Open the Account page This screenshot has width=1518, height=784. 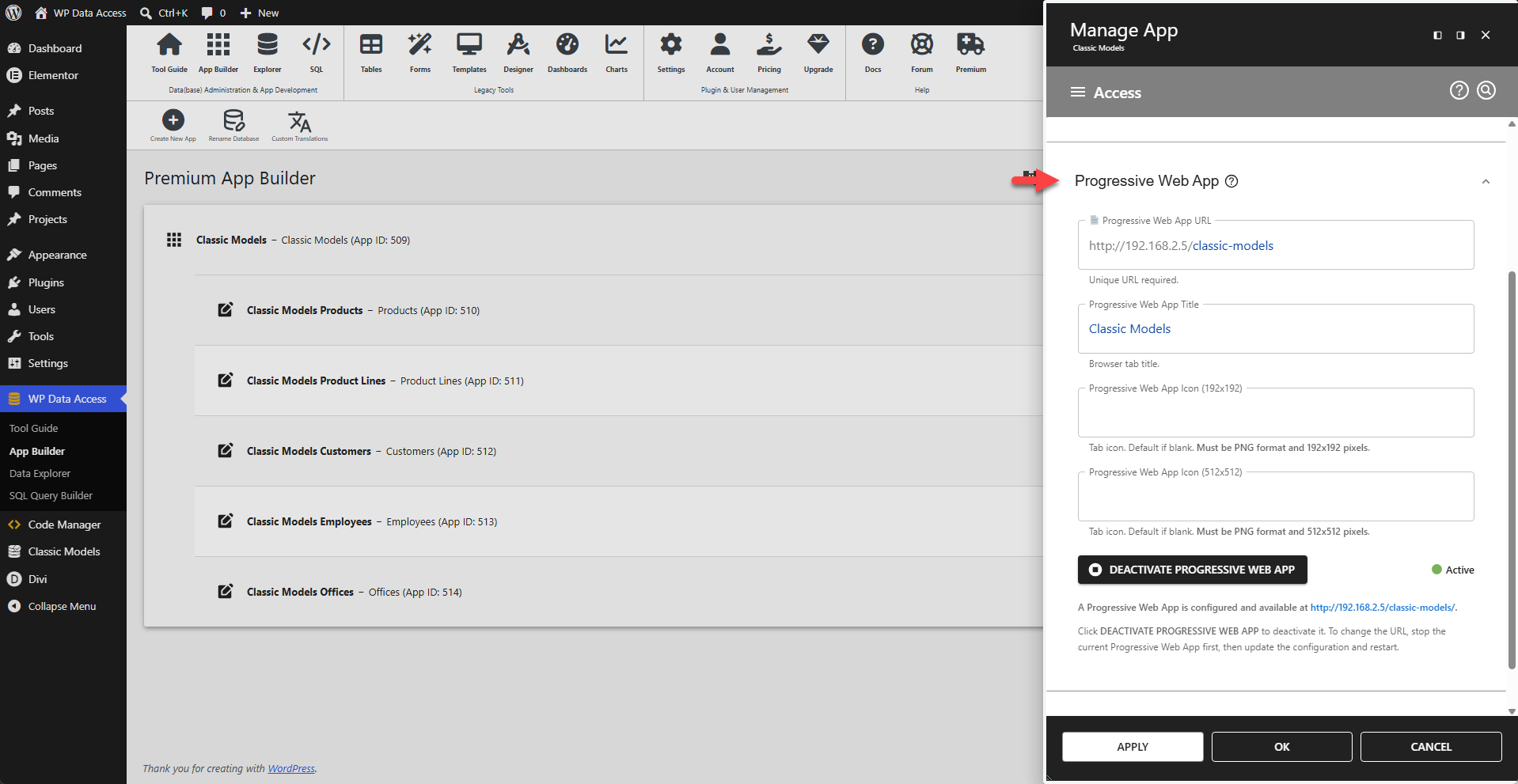(720, 52)
